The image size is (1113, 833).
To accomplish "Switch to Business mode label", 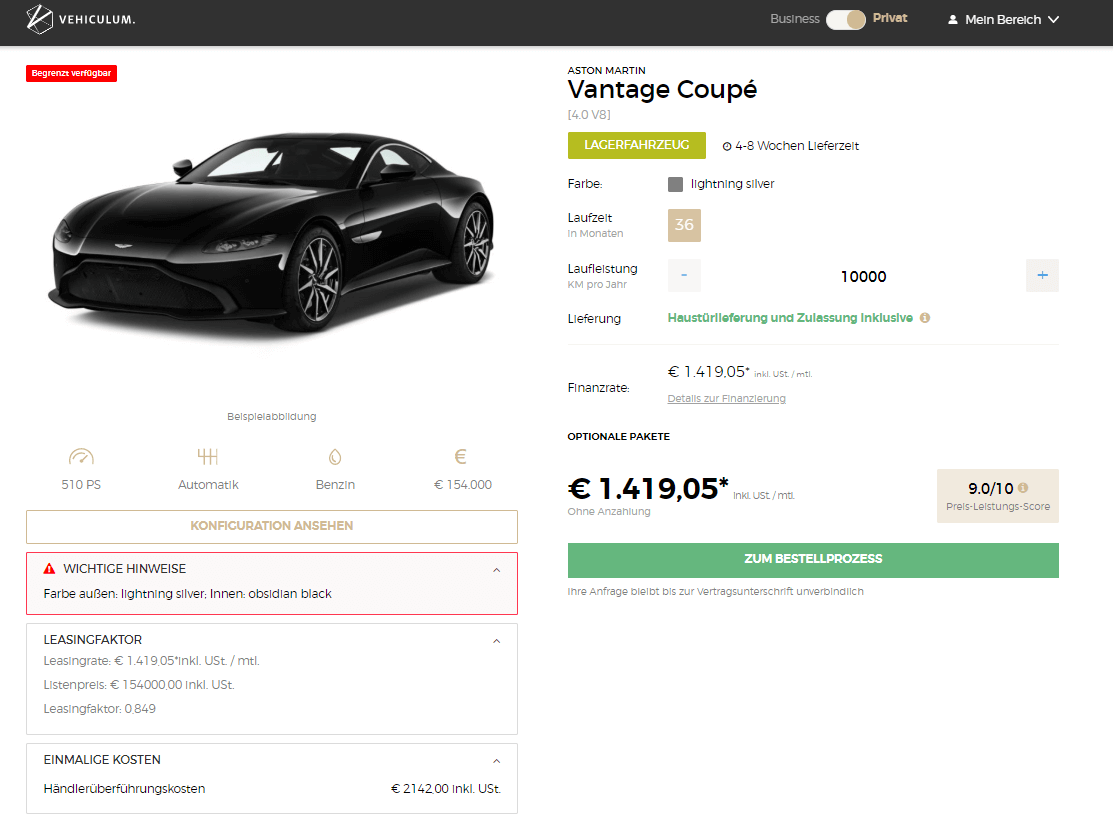I will 794,19.
